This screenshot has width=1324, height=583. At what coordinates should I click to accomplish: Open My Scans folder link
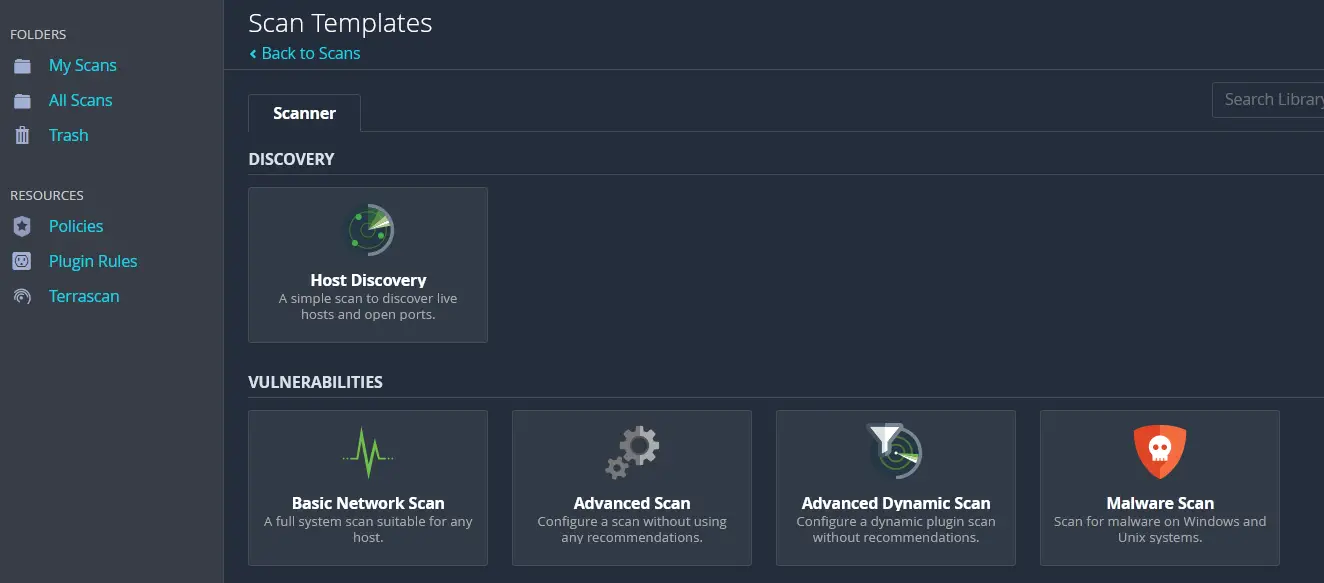83,65
